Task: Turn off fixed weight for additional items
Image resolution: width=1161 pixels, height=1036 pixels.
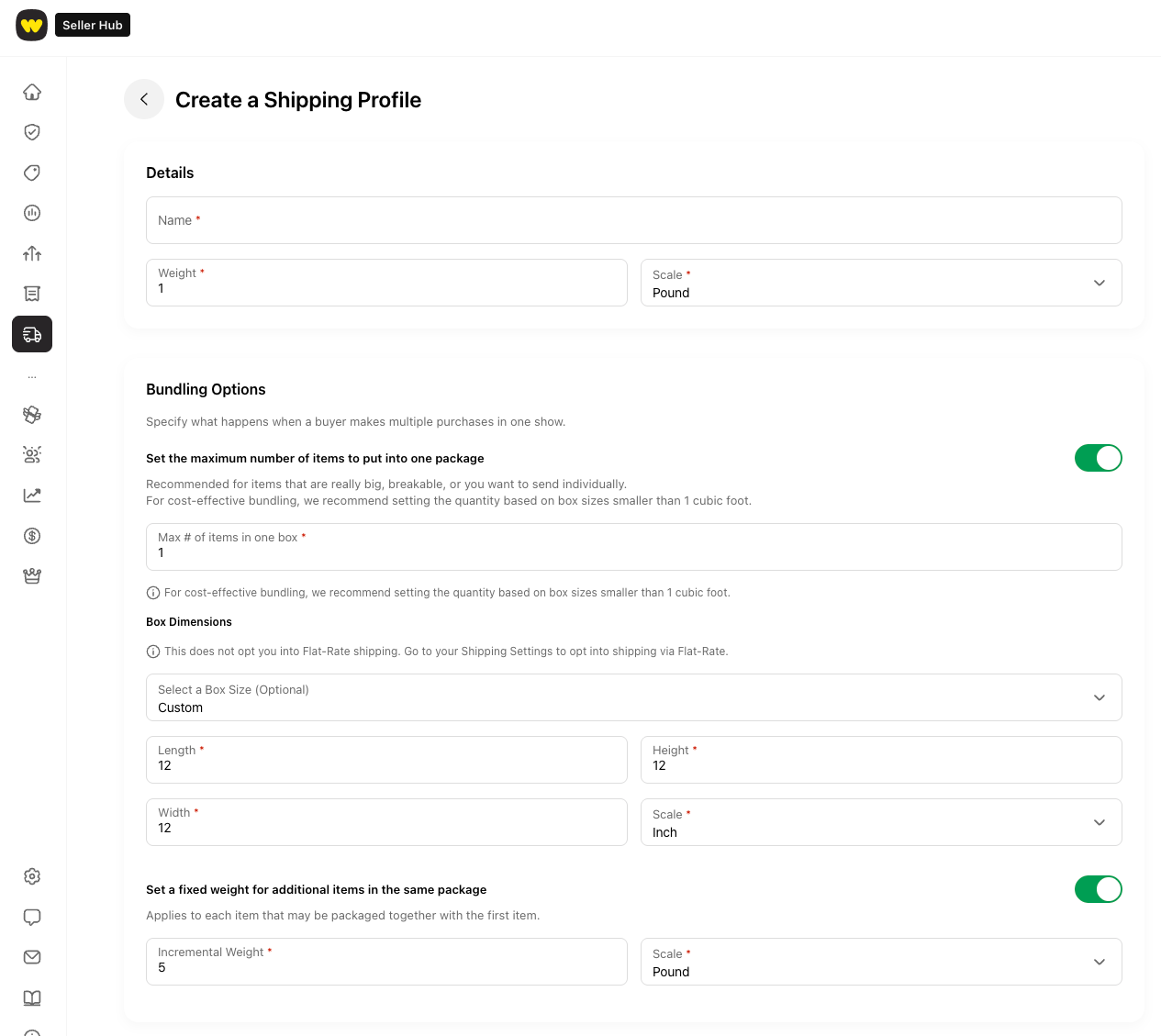Action: (x=1098, y=889)
